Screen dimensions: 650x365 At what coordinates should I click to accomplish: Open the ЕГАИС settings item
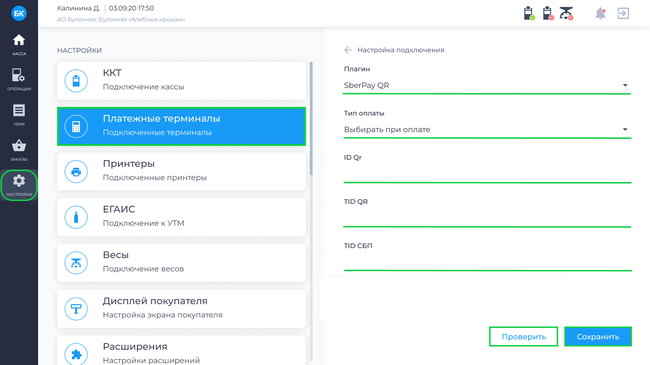pos(182,217)
